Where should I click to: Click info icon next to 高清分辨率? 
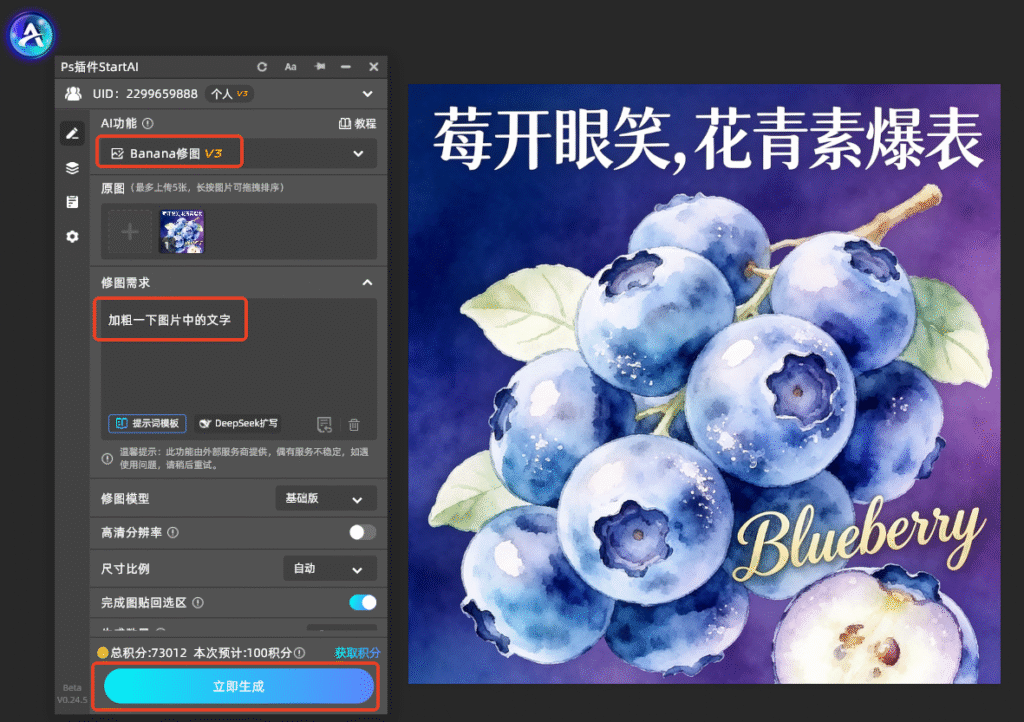click(173, 533)
